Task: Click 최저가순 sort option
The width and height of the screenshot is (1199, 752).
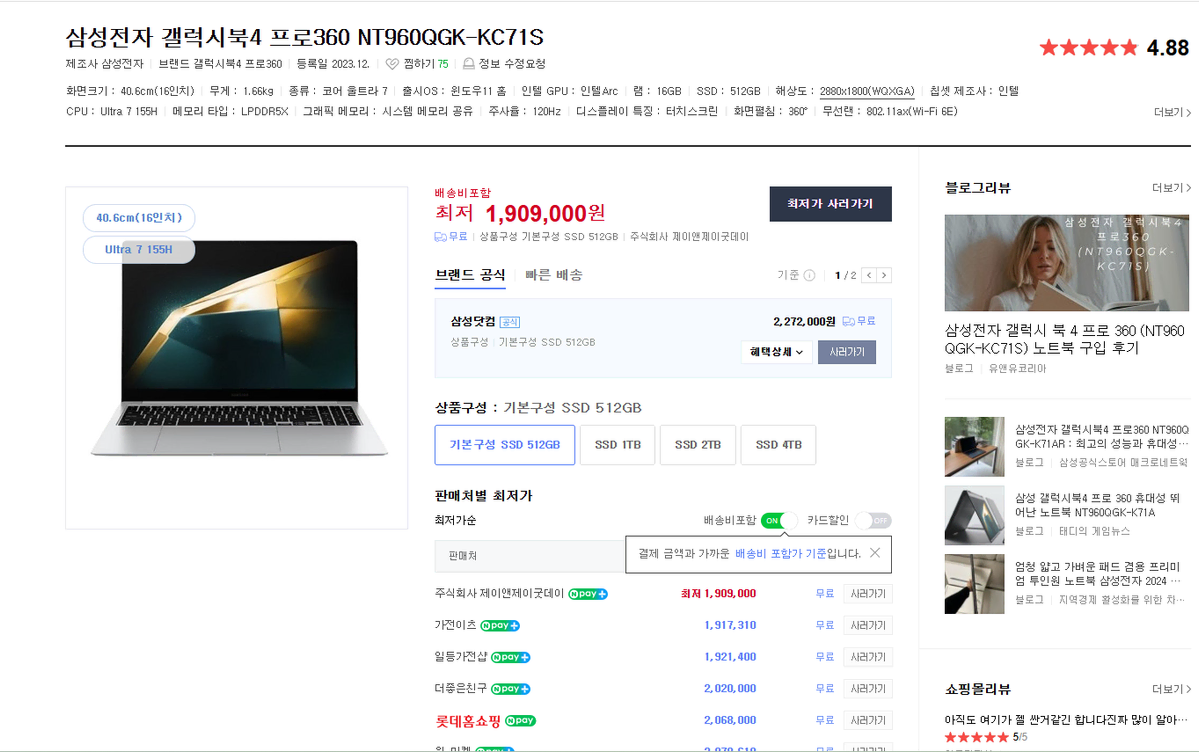Action: [x=456, y=520]
